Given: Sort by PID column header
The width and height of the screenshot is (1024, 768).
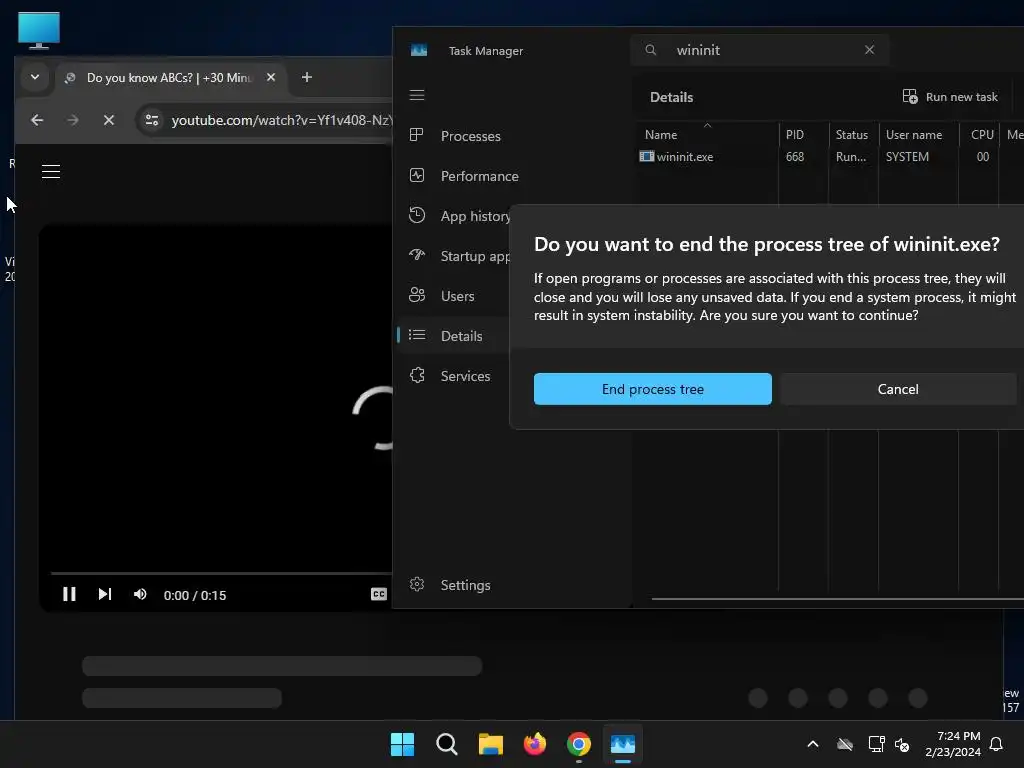Looking at the screenshot, I should pos(803,135).
